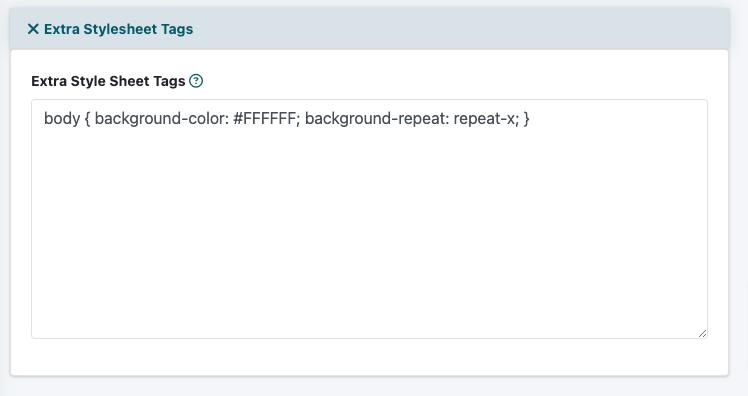Place cursor after the closing curly brace
The width and height of the screenshot is (748, 396).
(530, 118)
